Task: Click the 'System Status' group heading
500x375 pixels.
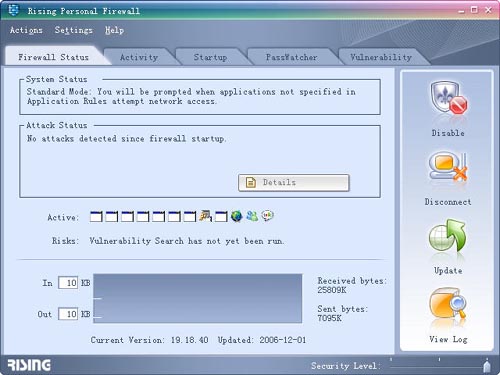Action: [57, 79]
